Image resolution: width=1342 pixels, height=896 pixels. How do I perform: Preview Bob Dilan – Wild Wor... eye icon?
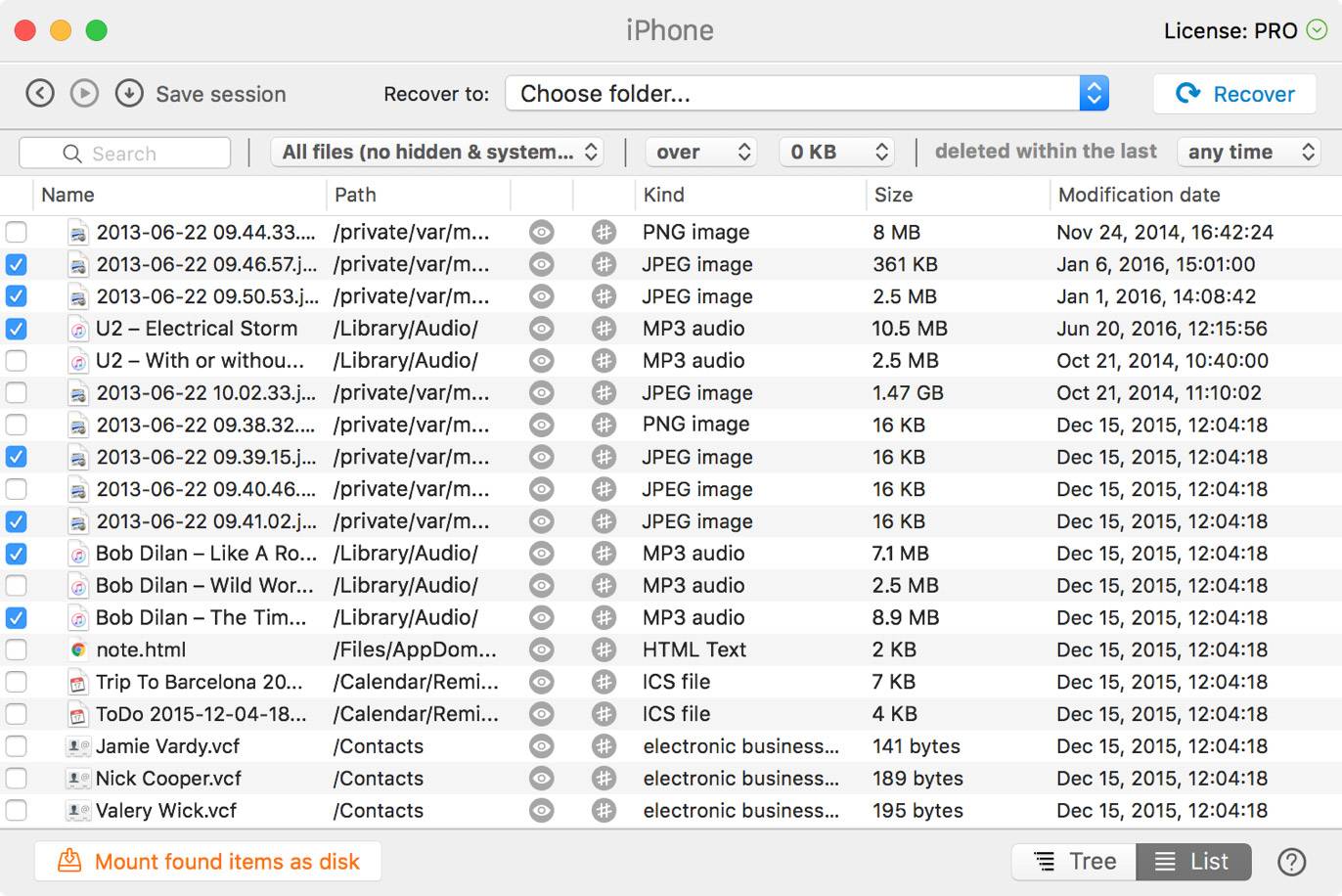coord(541,586)
